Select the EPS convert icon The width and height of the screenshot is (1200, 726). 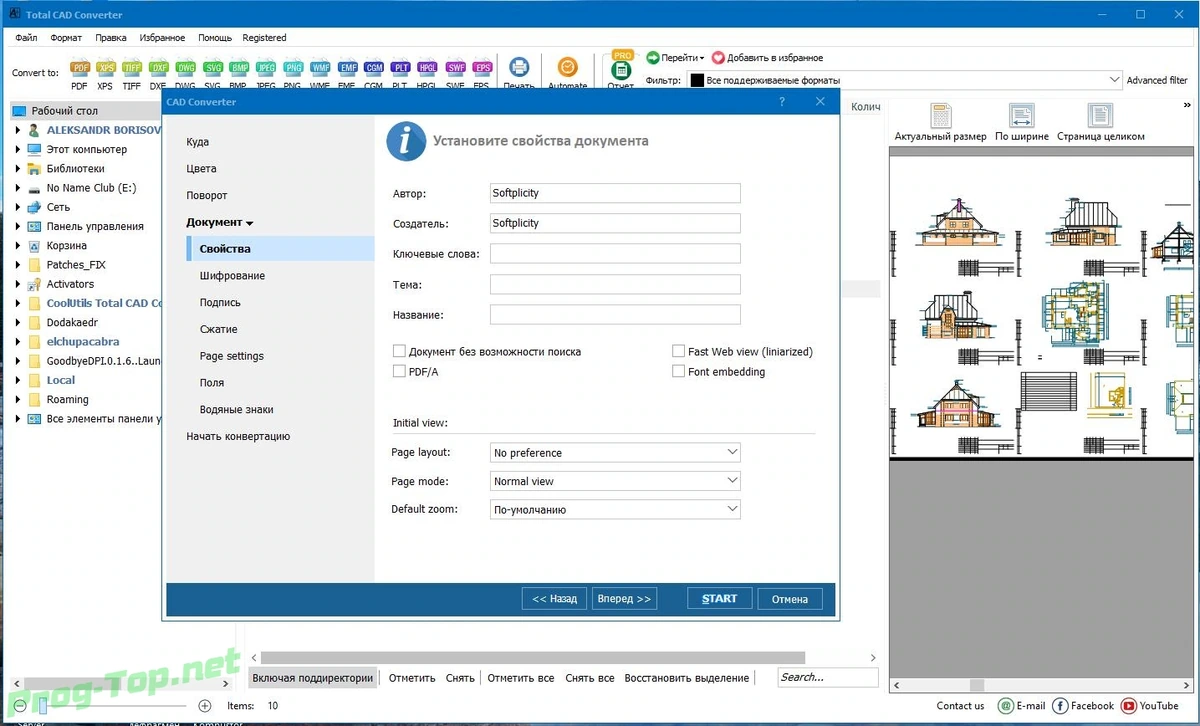coord(483,69)
